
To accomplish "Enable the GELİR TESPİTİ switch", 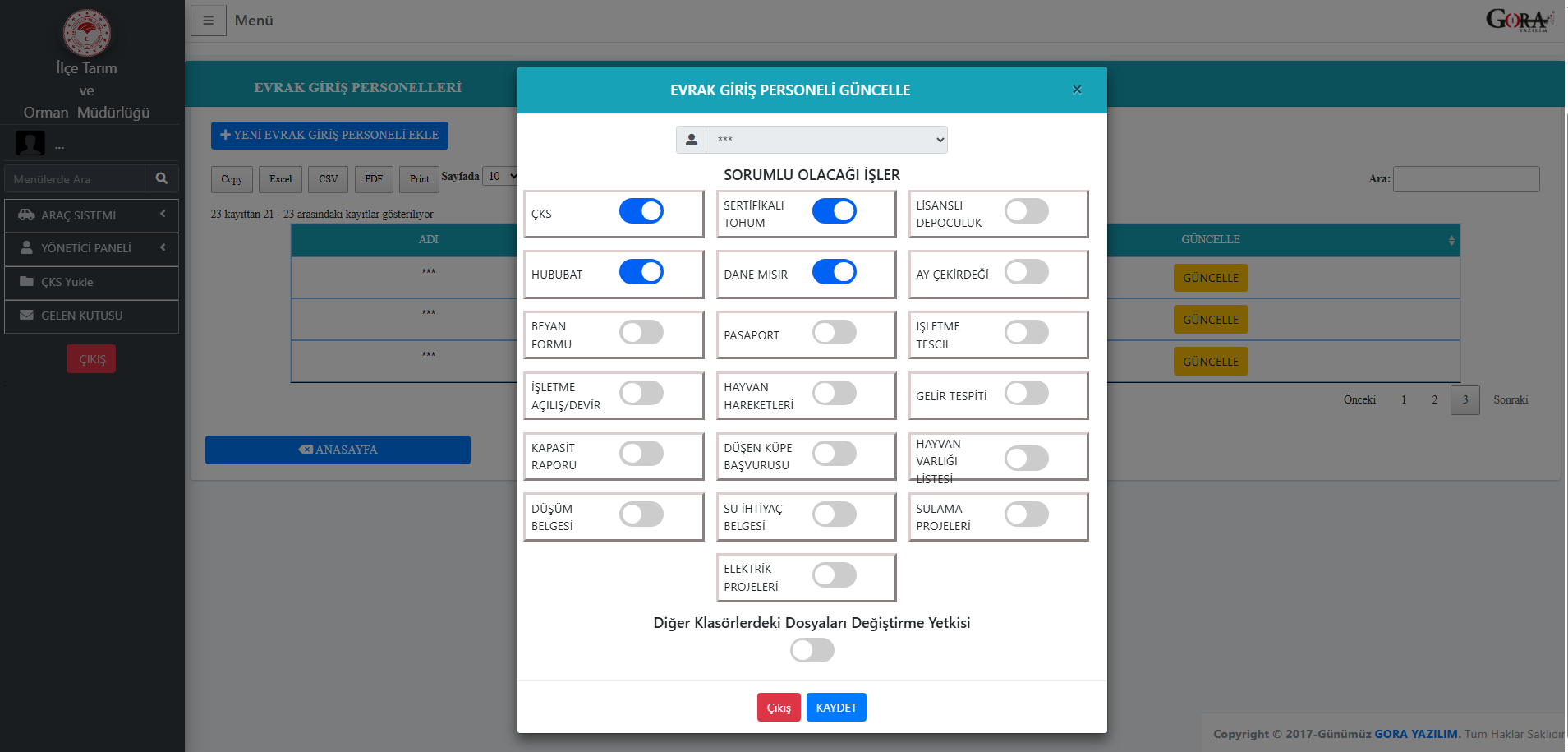I will tap(1026, 394).
